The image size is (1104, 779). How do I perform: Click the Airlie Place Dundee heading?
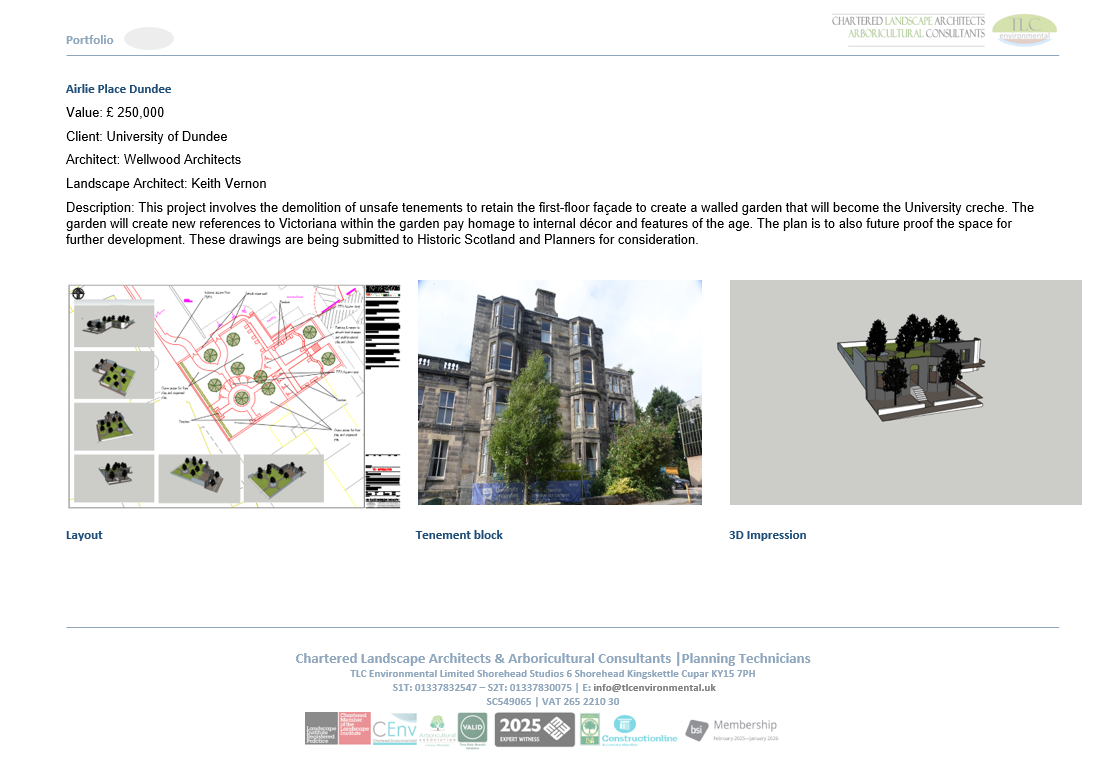click(118, 89)
